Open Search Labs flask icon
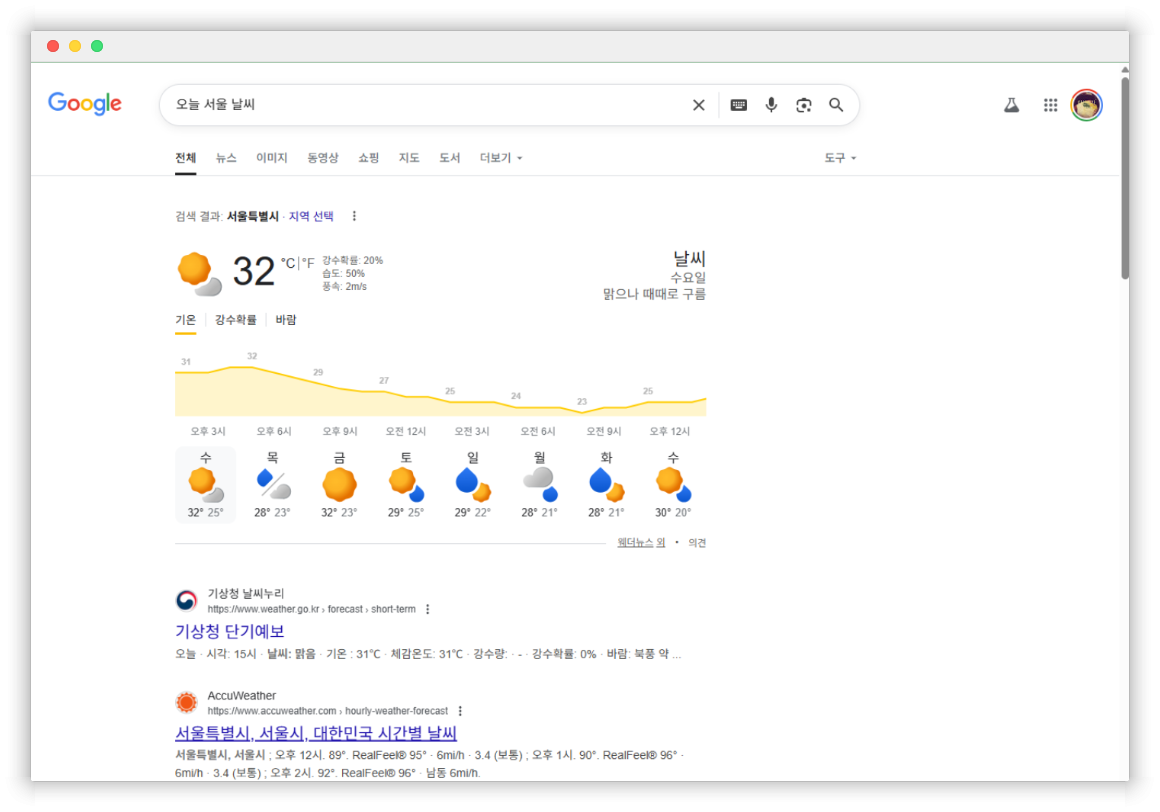Image resolution: width=1160 pixels, height=812 pixels. [1011, 105]
